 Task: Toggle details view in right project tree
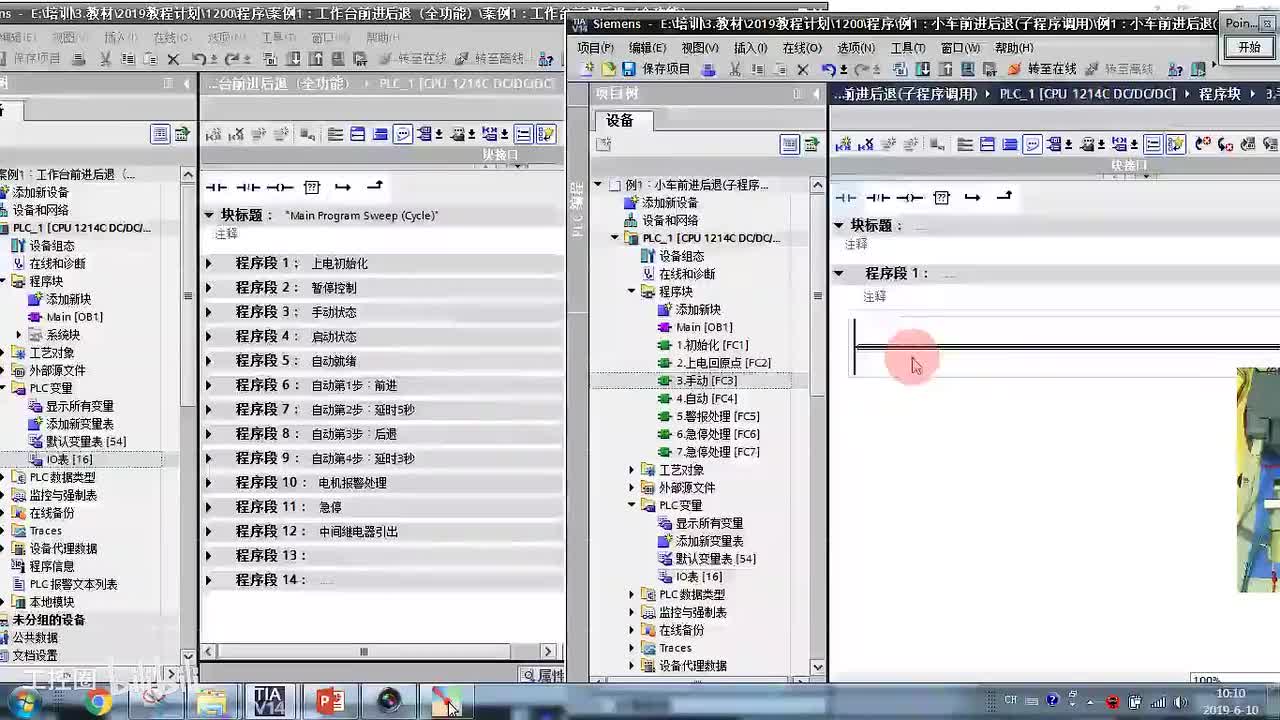click(790, 144)
